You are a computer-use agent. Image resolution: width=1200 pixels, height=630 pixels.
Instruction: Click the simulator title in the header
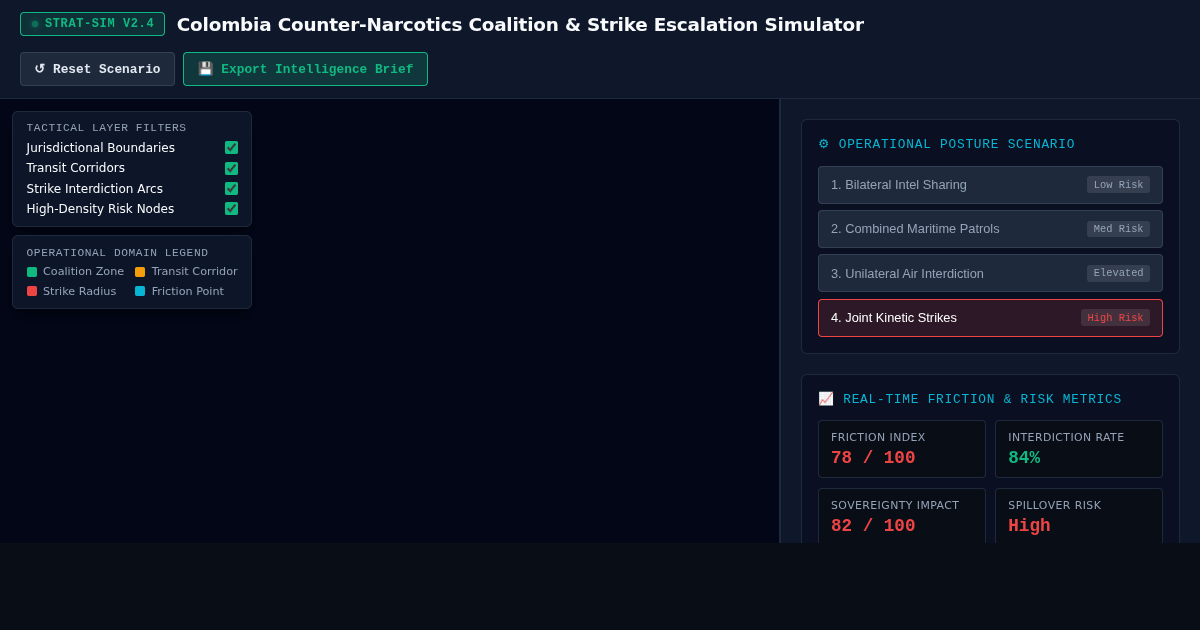pyautogui.click(x=520, y=24)
